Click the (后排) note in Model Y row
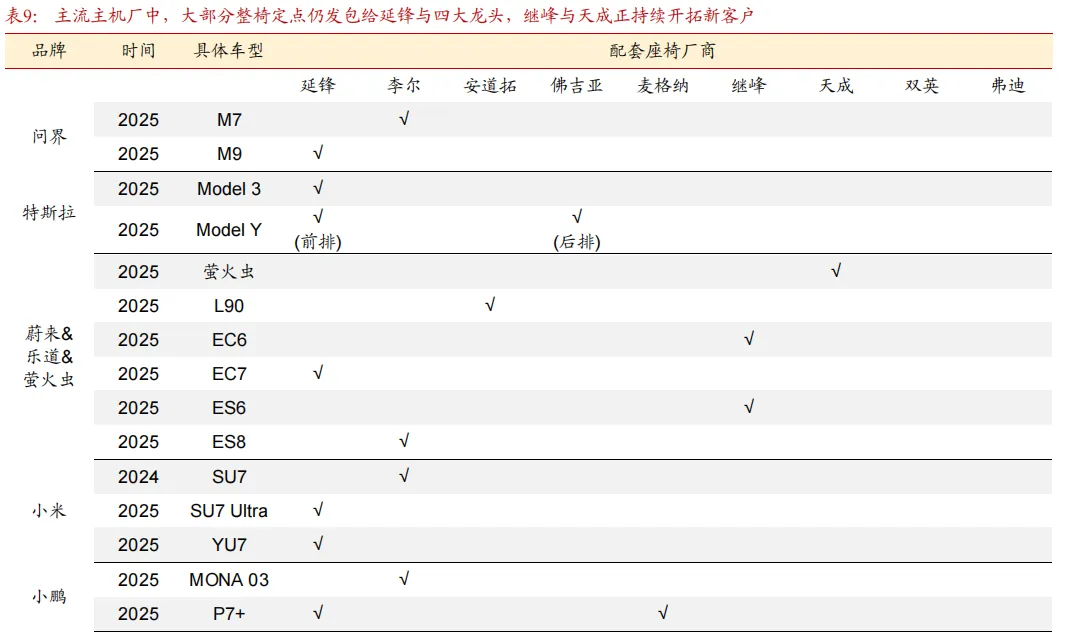Viewport: 1065px width, 636px height. click(x=577, y=242)
